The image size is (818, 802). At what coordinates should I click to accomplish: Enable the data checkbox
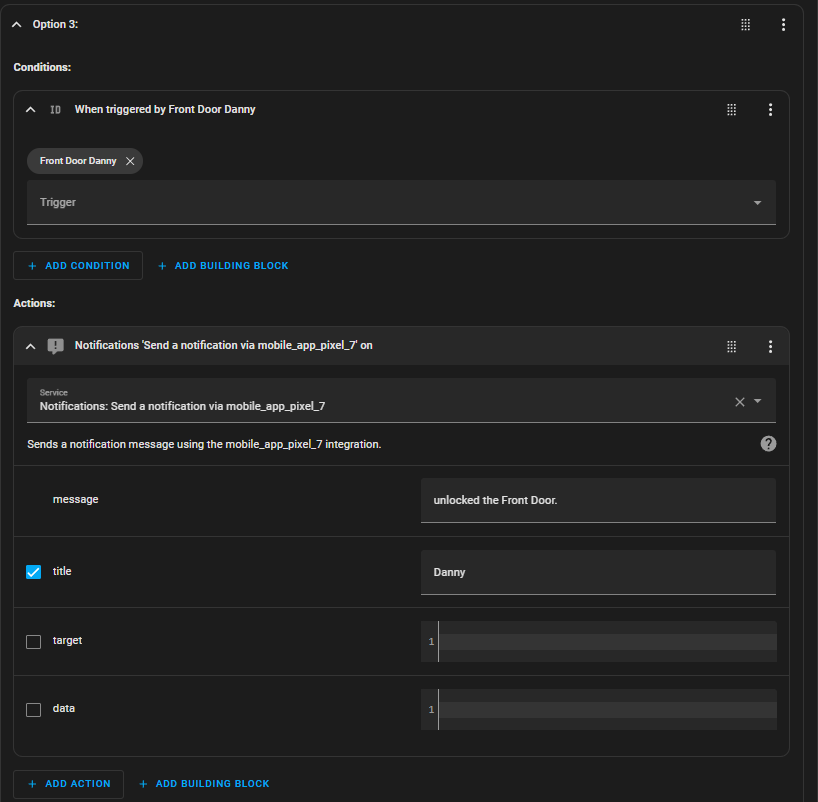(33, 710)
